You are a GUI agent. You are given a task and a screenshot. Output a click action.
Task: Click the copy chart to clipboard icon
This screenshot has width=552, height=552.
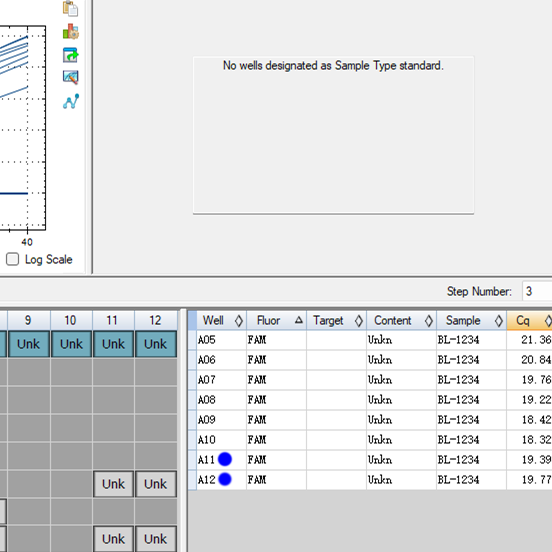(70, 8)
